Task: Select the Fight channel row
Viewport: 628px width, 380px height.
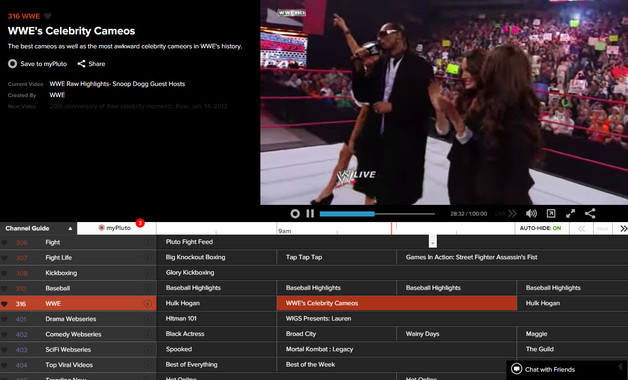Action: (x=78, y=242)
